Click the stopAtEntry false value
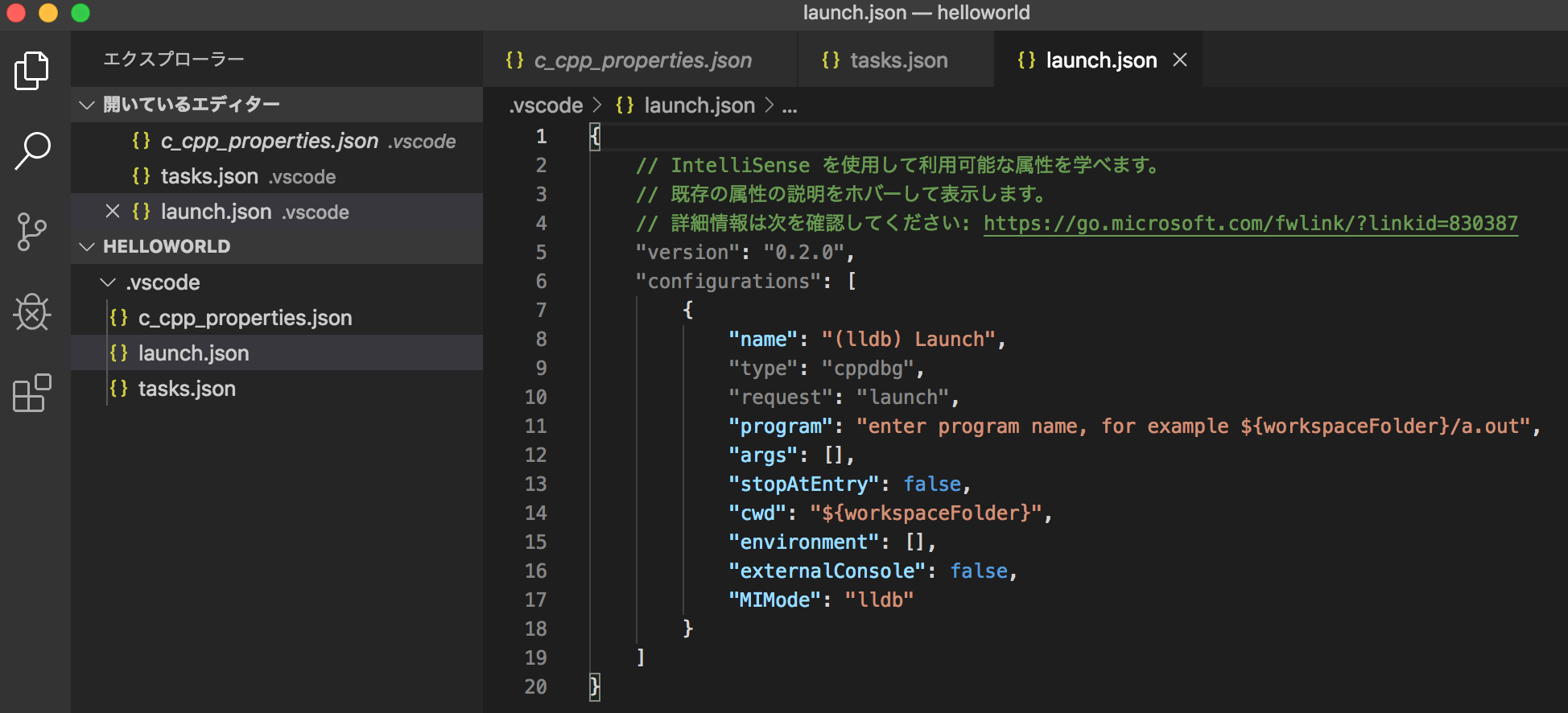Viewport: 1568px width, 713px height. (932, 484)
